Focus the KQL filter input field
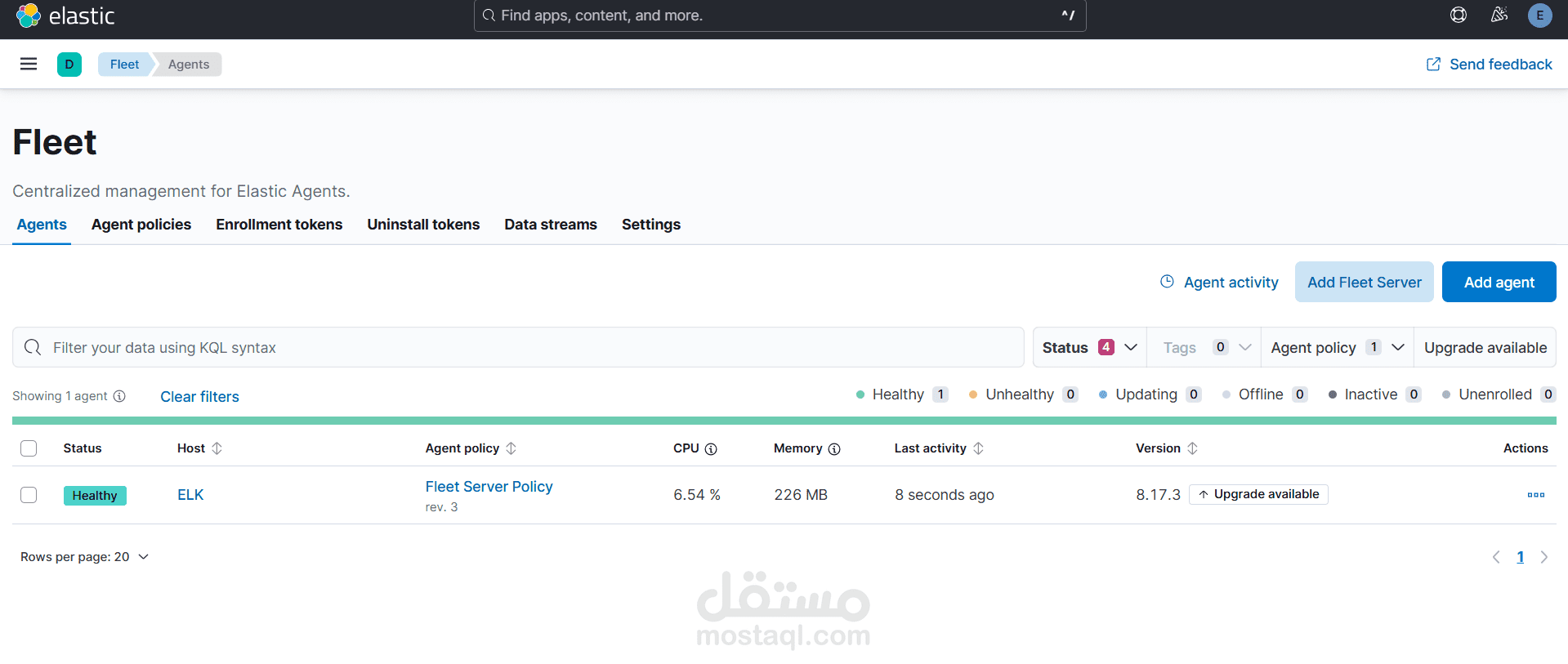The width and height of the screenshot is (1568, 664). coord(518,347)
